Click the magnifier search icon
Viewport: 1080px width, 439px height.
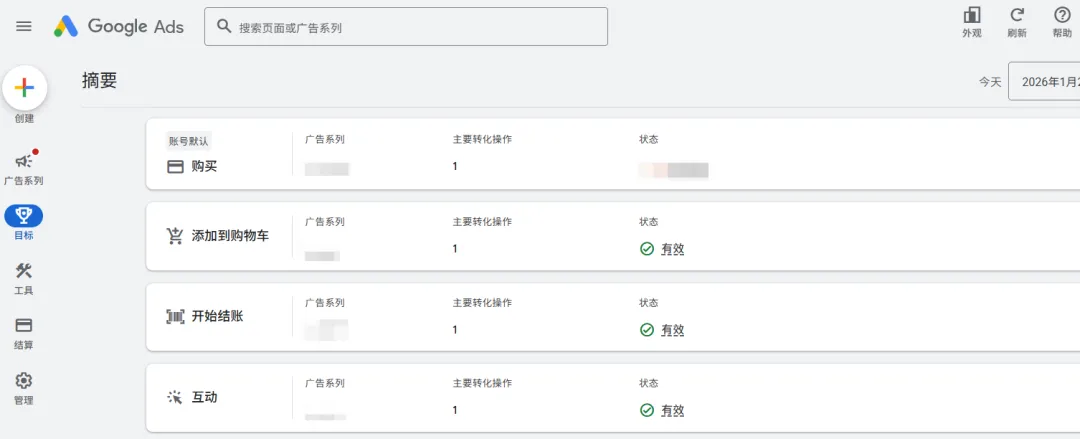(224, 27)
